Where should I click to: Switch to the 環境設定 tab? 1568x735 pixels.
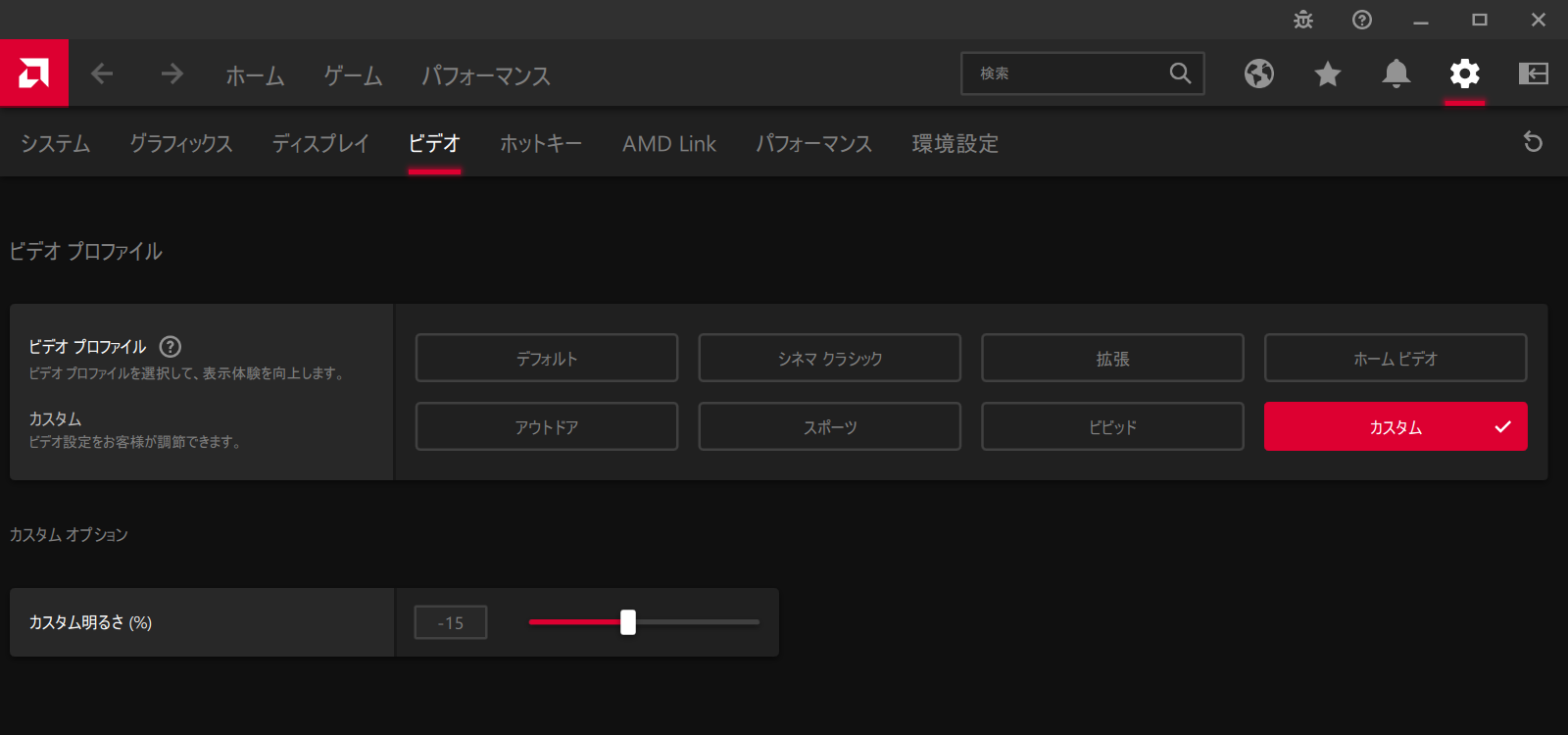(x=955, y=144)
